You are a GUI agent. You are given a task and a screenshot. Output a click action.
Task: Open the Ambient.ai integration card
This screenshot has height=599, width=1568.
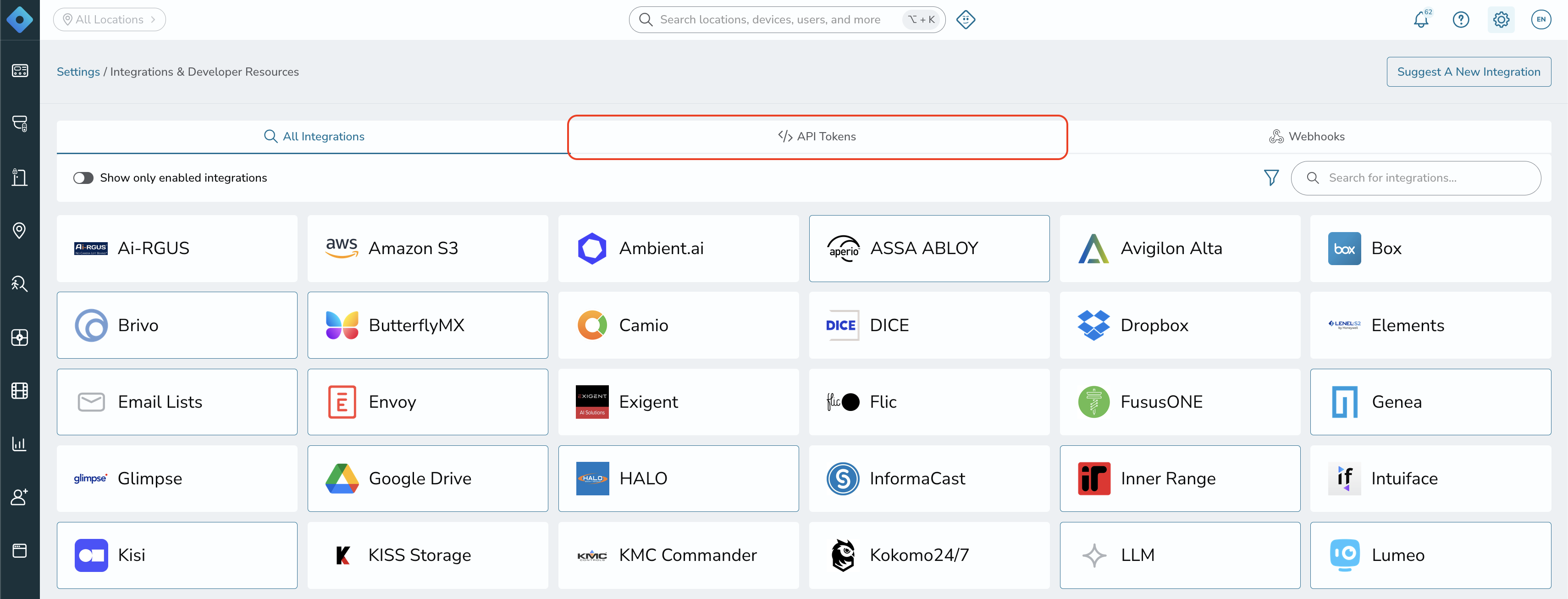tap(679, 249)
